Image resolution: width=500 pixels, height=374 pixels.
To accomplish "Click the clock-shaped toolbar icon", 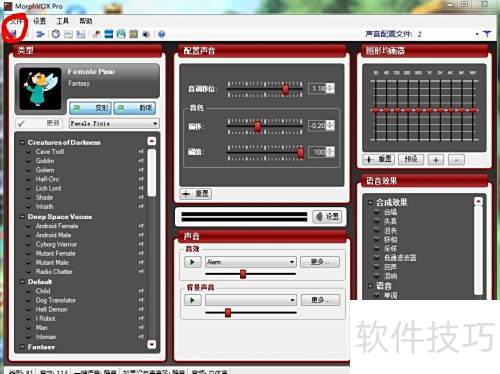I will [56, 34].
